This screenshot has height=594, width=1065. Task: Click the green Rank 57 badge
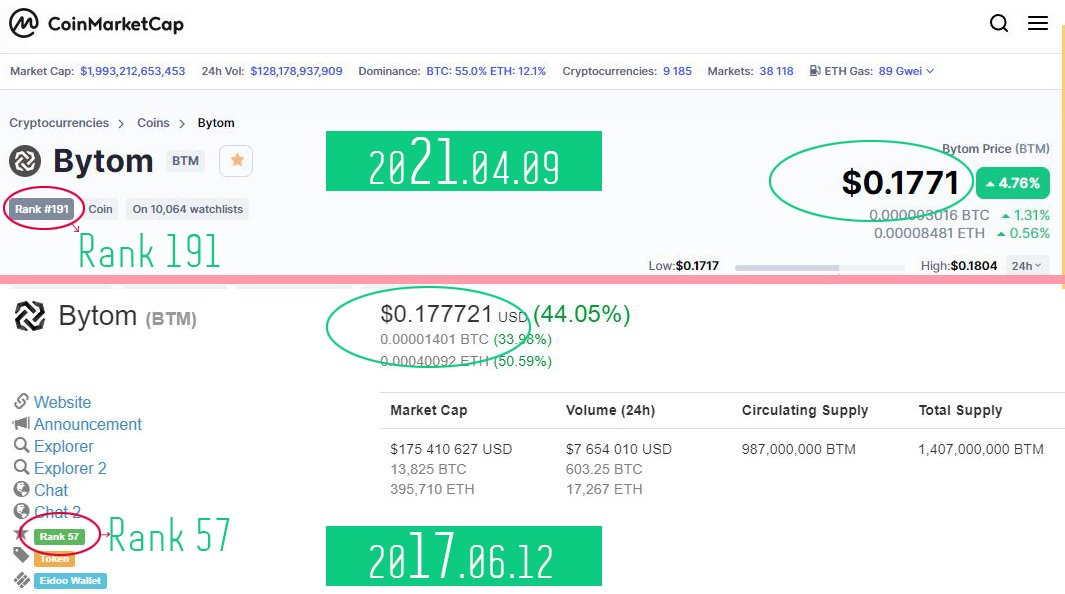point(59,536)
